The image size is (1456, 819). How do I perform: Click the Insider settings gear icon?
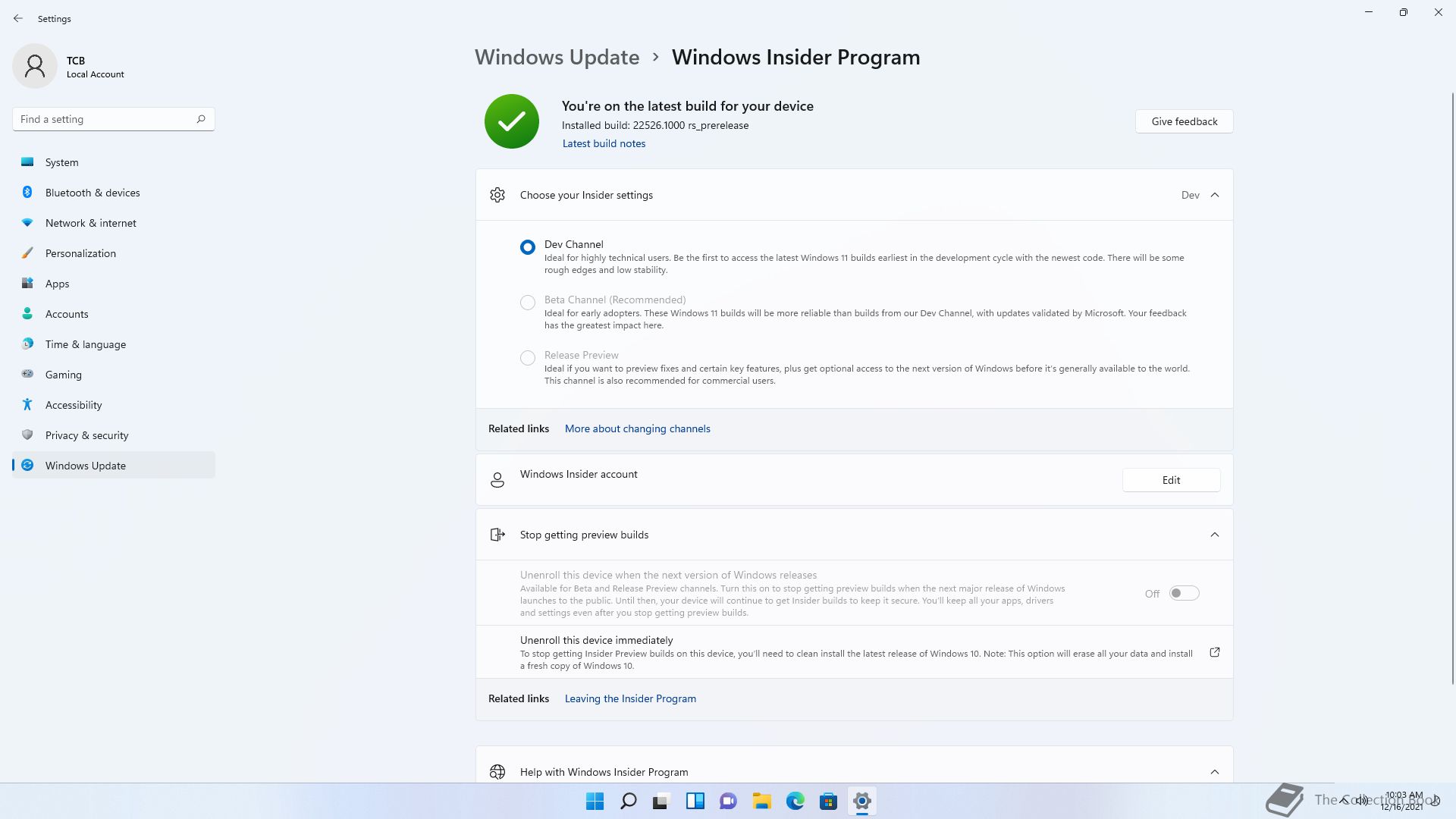click(x=497, y=195)
